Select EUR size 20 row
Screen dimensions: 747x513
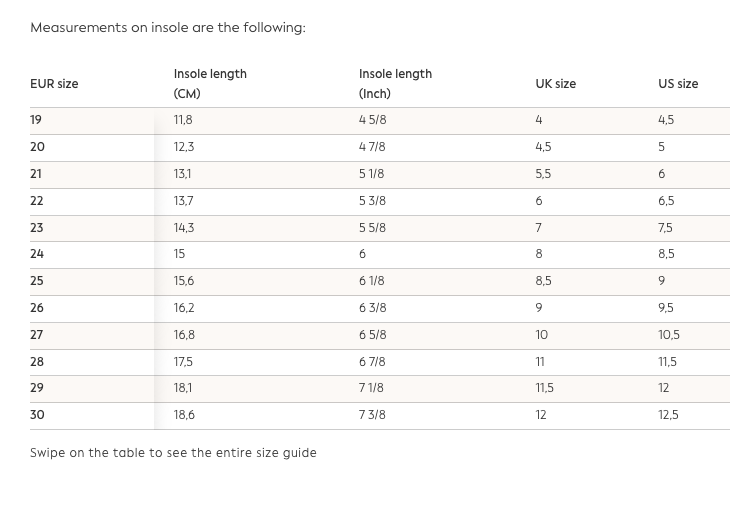pos(37,147)
